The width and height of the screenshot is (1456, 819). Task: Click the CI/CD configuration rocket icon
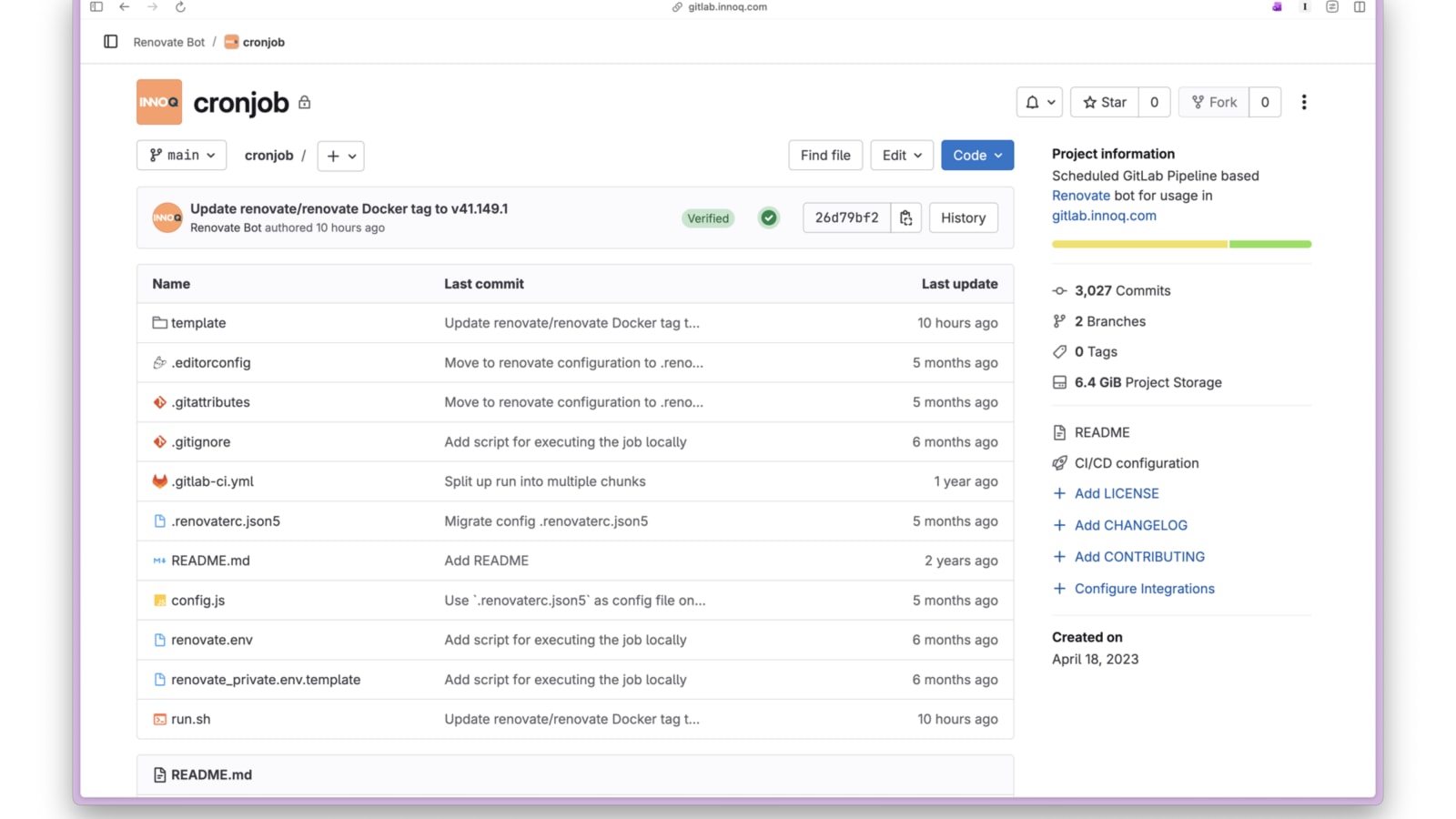click(1059, 463)
